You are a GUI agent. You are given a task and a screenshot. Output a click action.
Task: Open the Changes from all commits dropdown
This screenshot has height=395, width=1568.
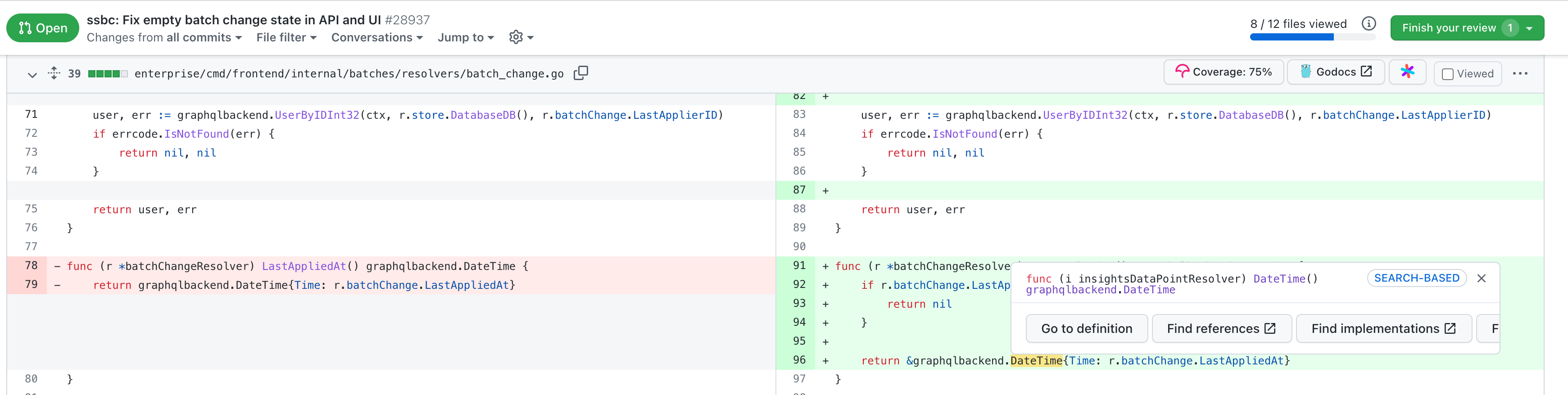pos(164,38)
